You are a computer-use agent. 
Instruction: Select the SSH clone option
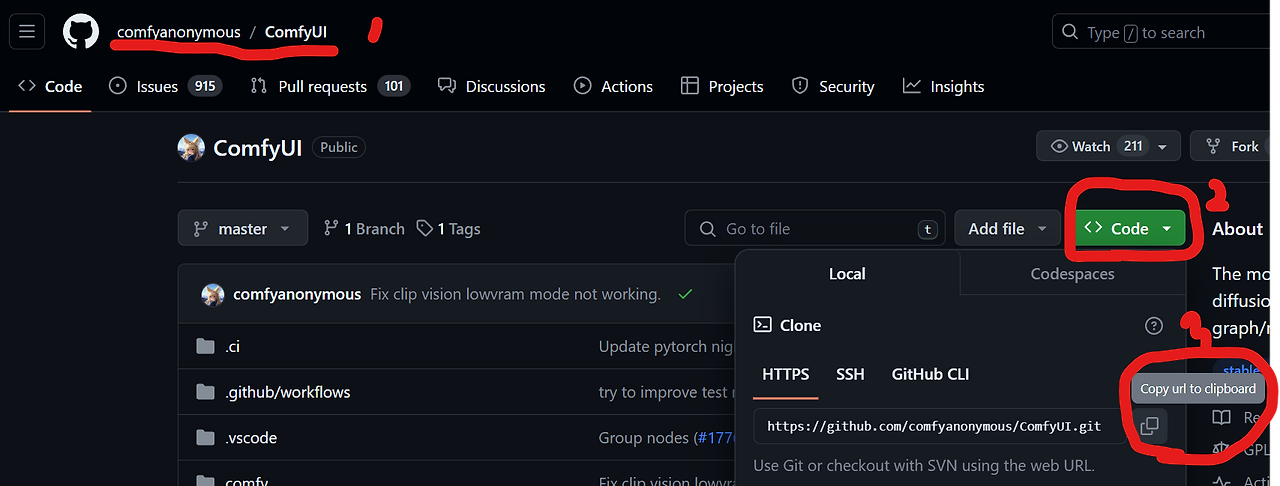(x=850, y=374)
